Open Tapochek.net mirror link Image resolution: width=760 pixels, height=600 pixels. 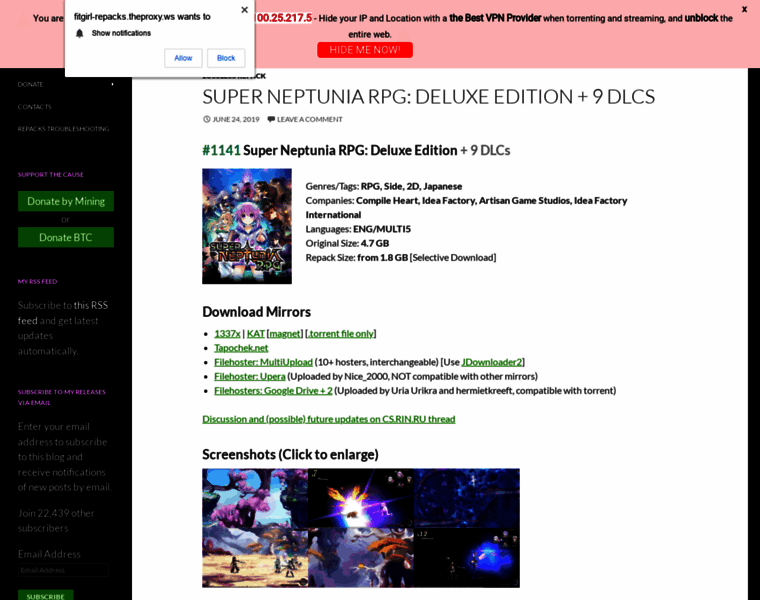click(x=241, y=348)
